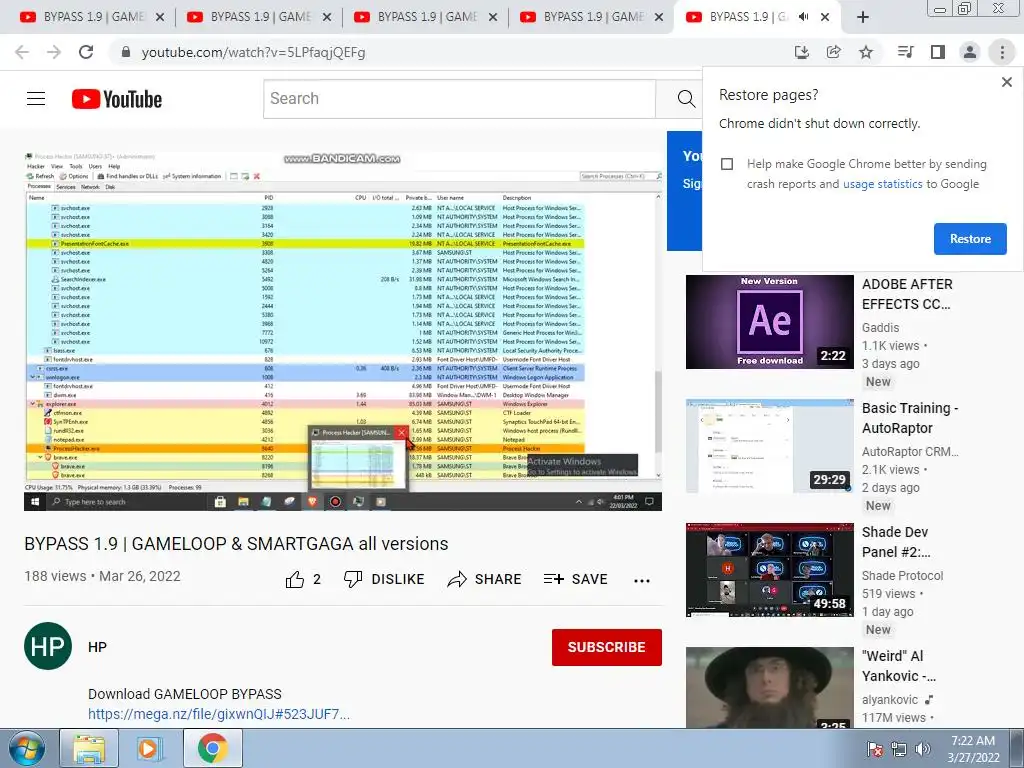
Task: Click the YouTube search magnifier button
Action: (686, 99)
